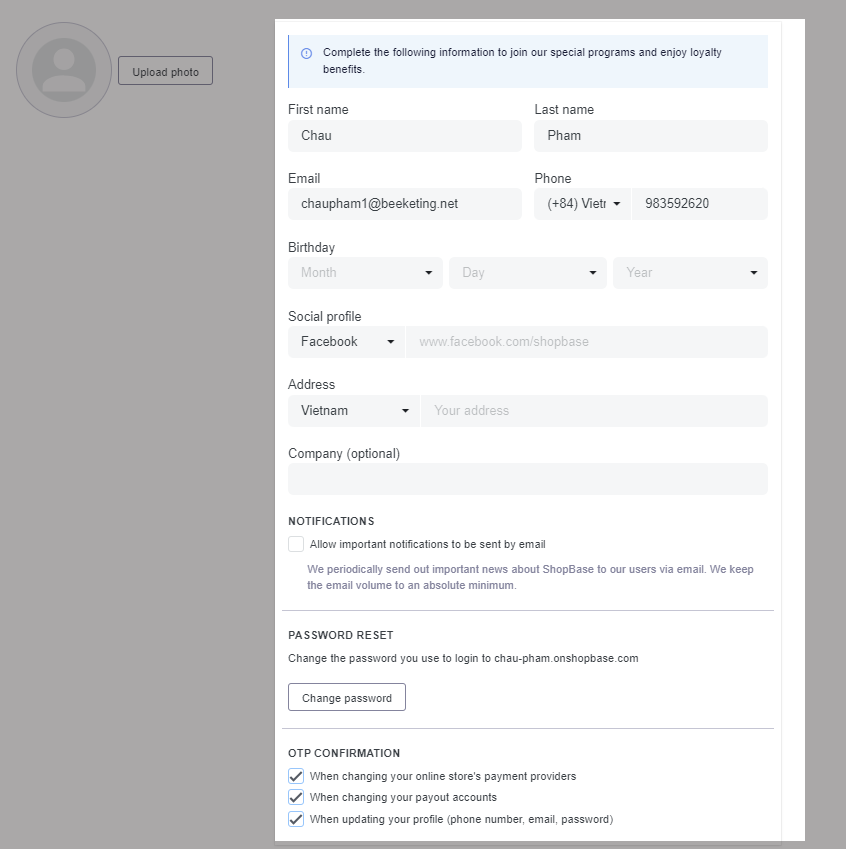Click the Last name field containing Pham

651,136
